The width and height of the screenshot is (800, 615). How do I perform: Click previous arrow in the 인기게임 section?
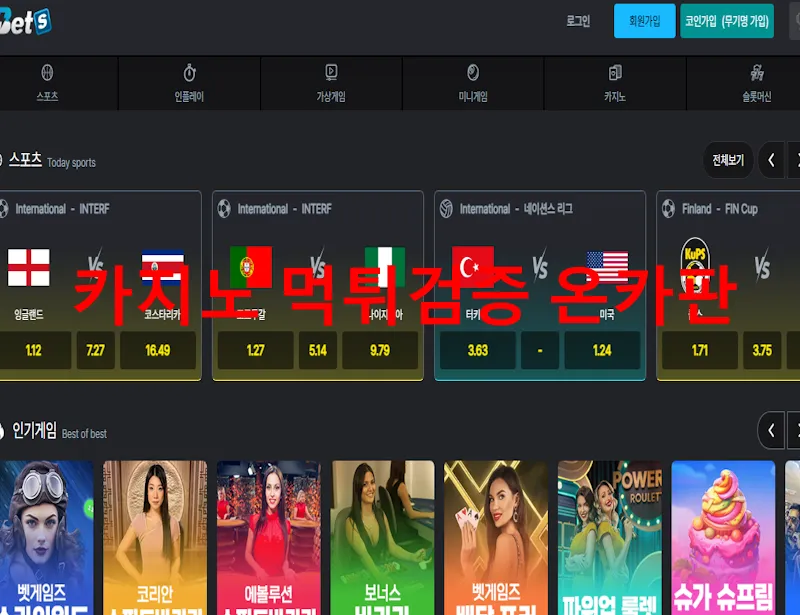771,430
